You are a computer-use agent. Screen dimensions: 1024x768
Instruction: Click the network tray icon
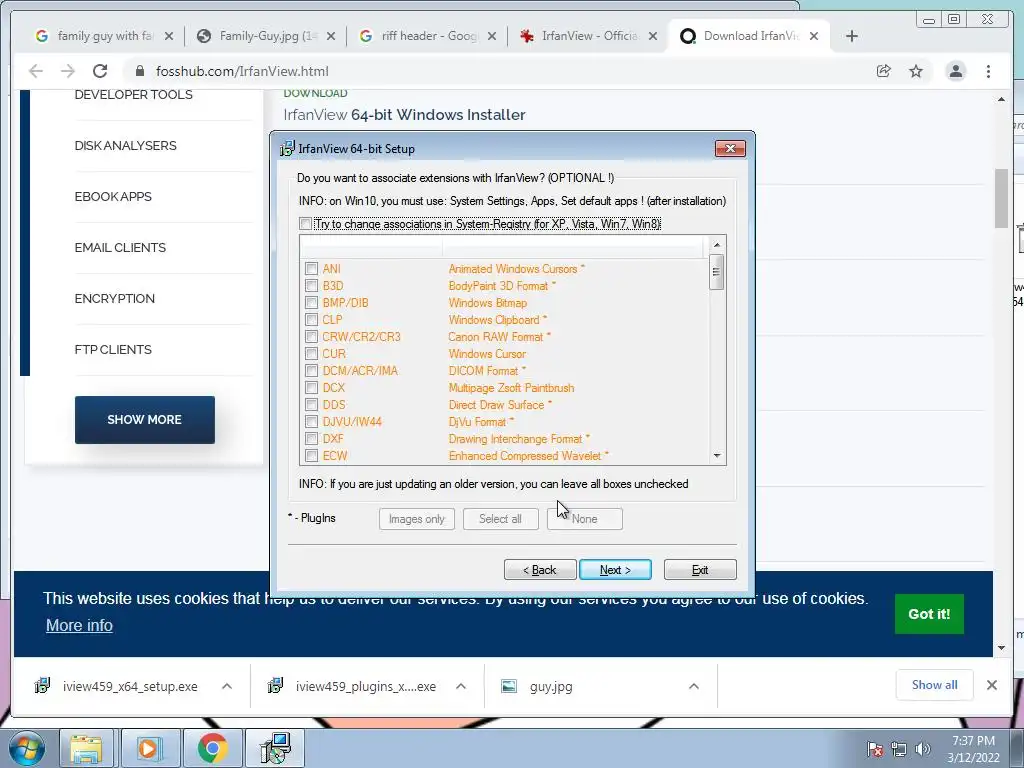point(899,749)
